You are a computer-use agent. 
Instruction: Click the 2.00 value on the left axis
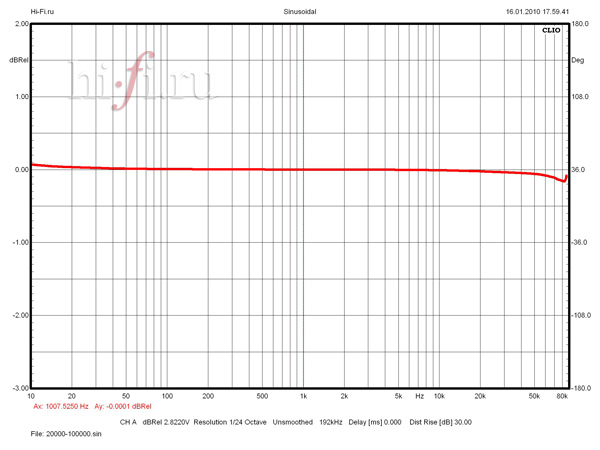tap(18, 24)
